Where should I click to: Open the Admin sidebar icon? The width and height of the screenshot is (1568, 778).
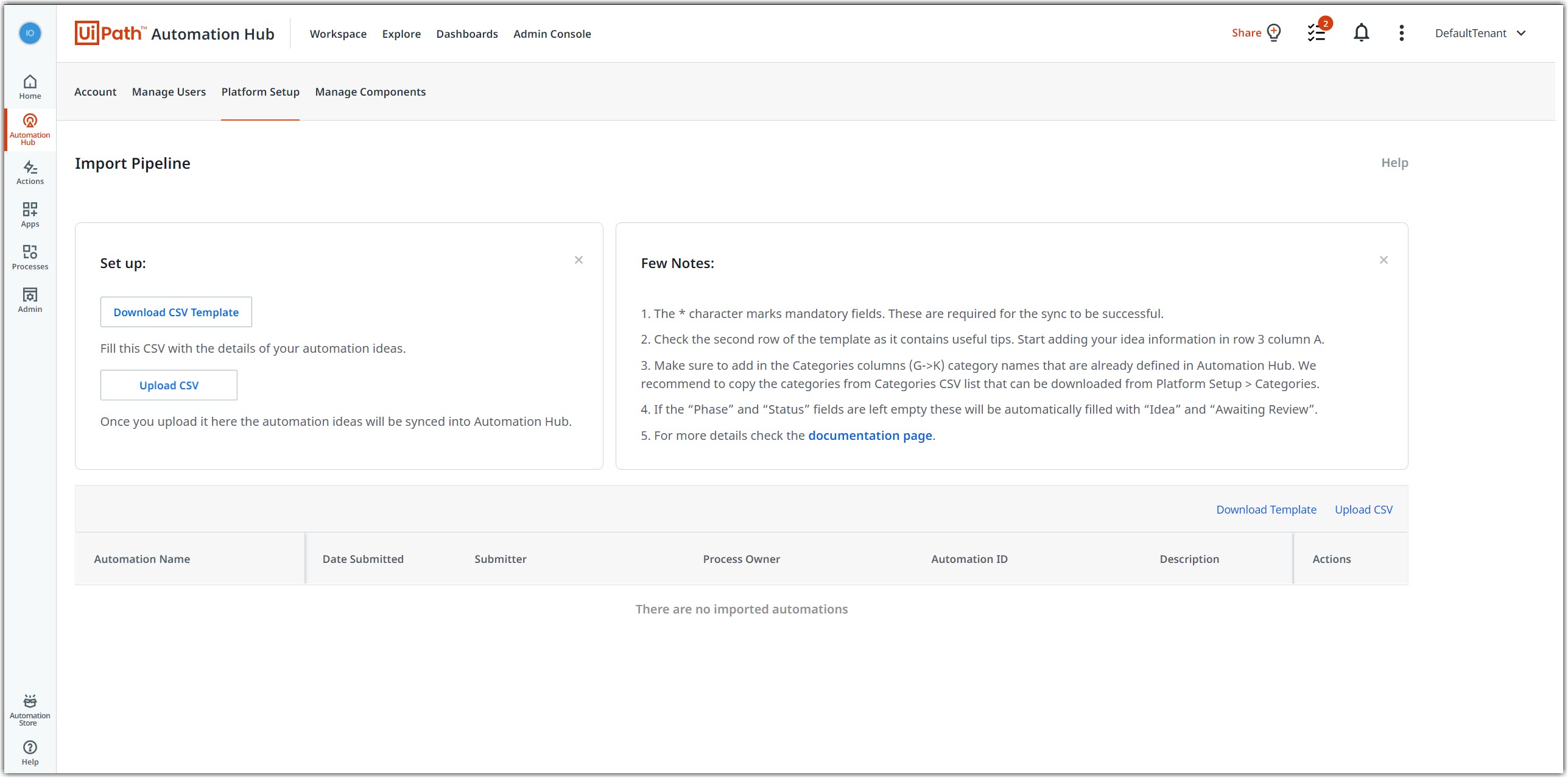coord(30,300)
